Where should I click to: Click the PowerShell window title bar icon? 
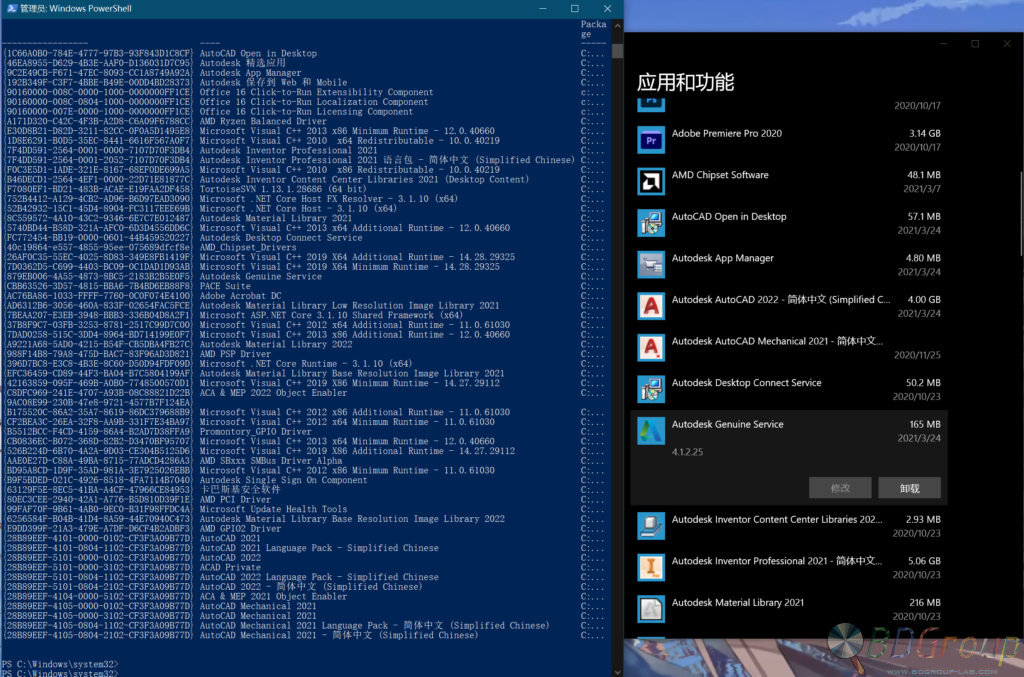point(12,8)
